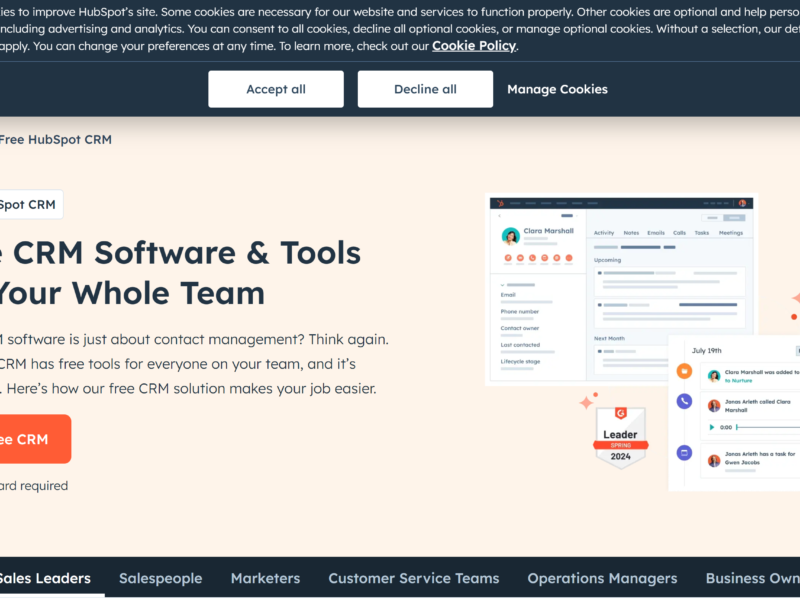Click the Tasks tab in the CRM preview
The height and width of the screenshot is (600, 800).
coord(702,233)
